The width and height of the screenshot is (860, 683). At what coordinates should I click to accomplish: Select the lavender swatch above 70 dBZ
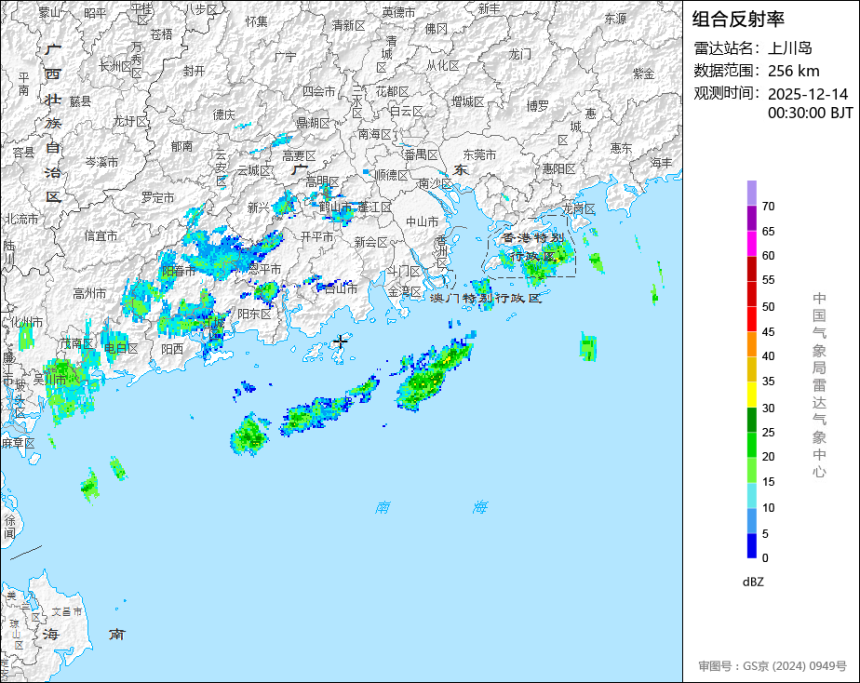pos(751,193)
